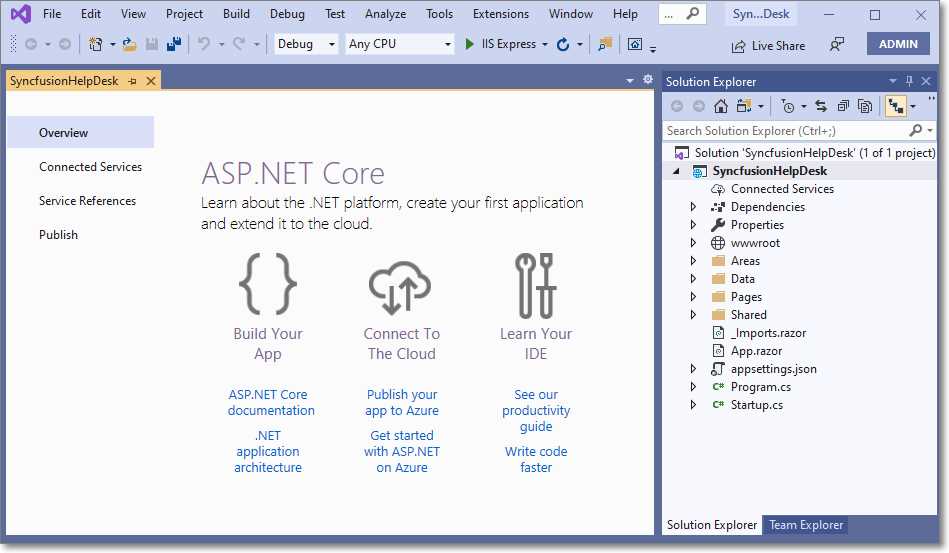Click the Send Feedback person icon
Image resolution: width=949 pixels, height=553 pixels.
click(x=836, y=44)
